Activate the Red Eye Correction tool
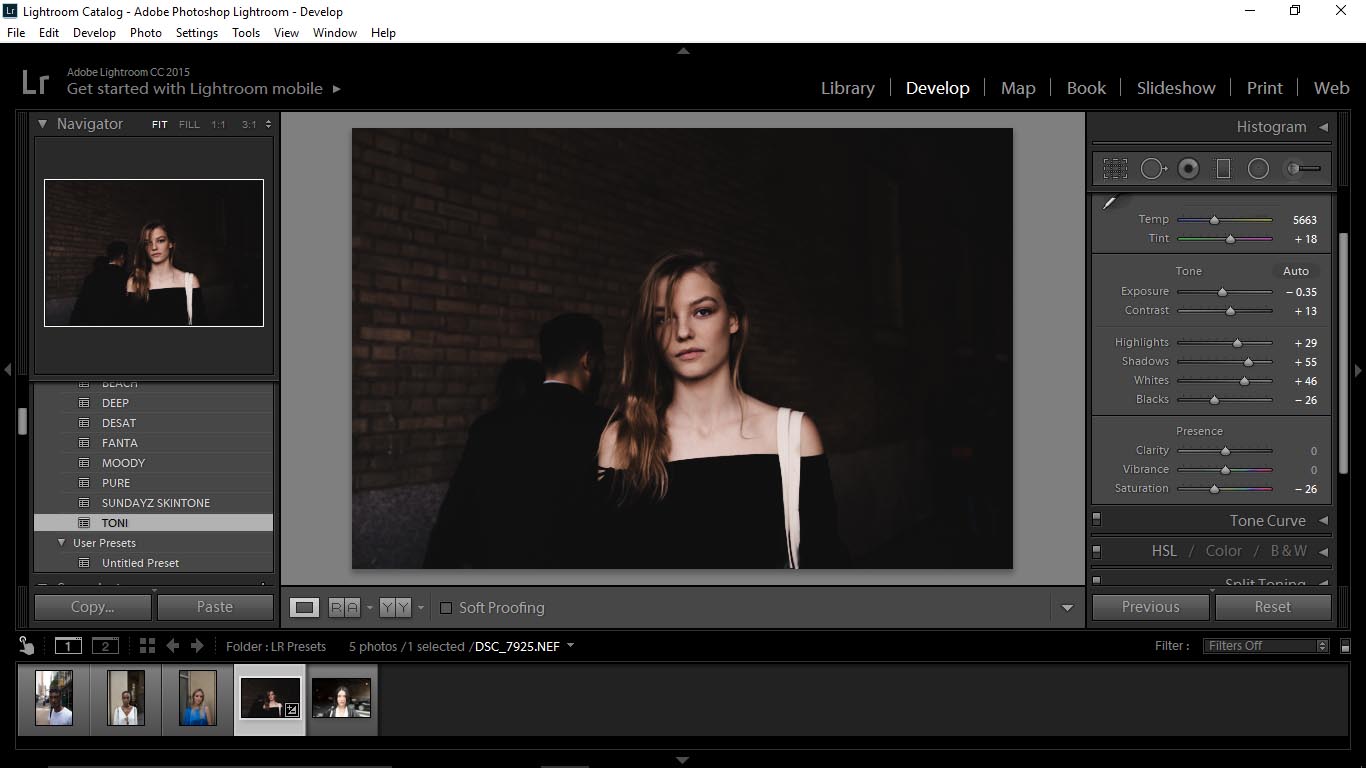Viewport: 1366px width, 768px height. tap(1188, 169)
